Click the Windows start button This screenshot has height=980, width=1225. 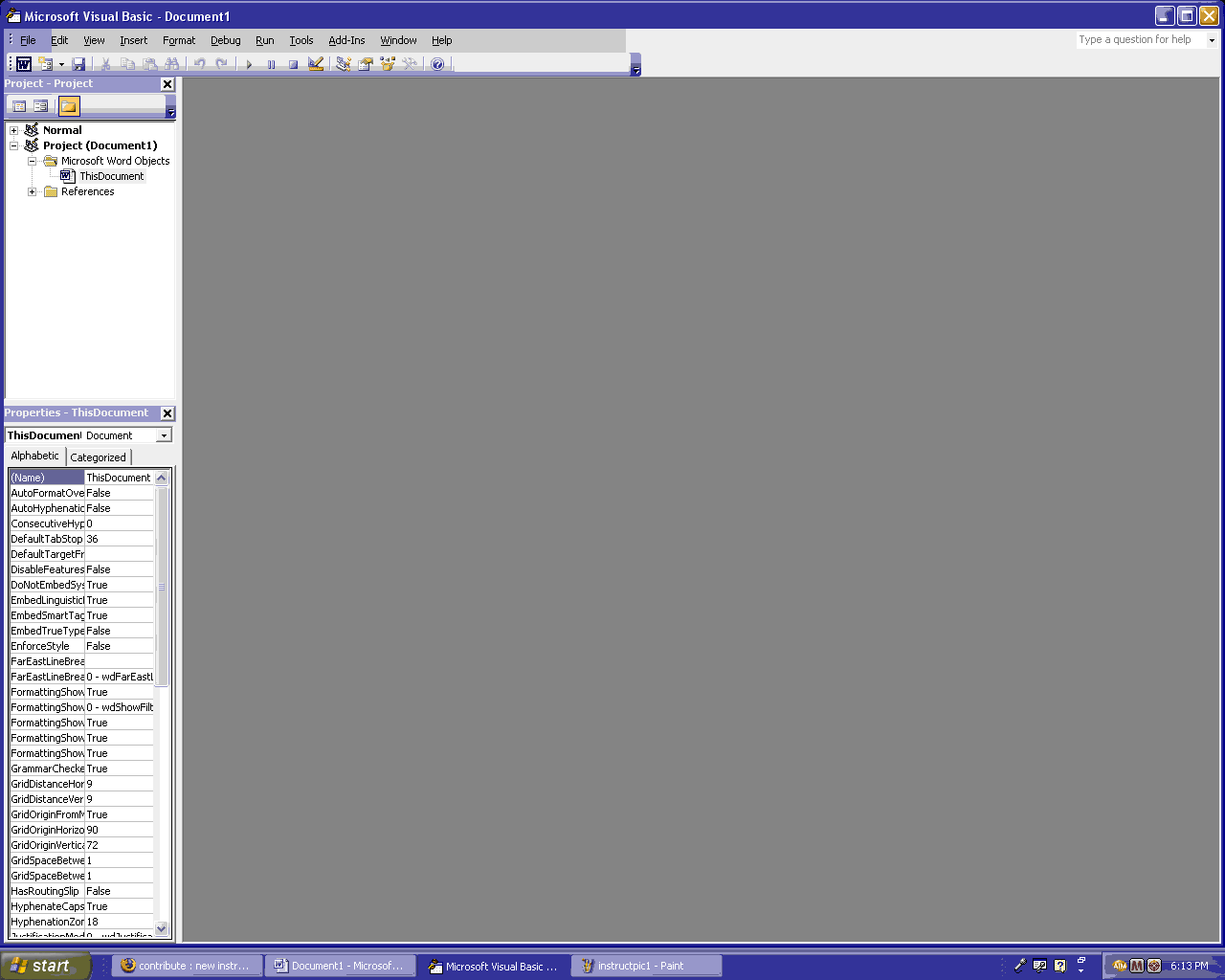pos(45,966)
